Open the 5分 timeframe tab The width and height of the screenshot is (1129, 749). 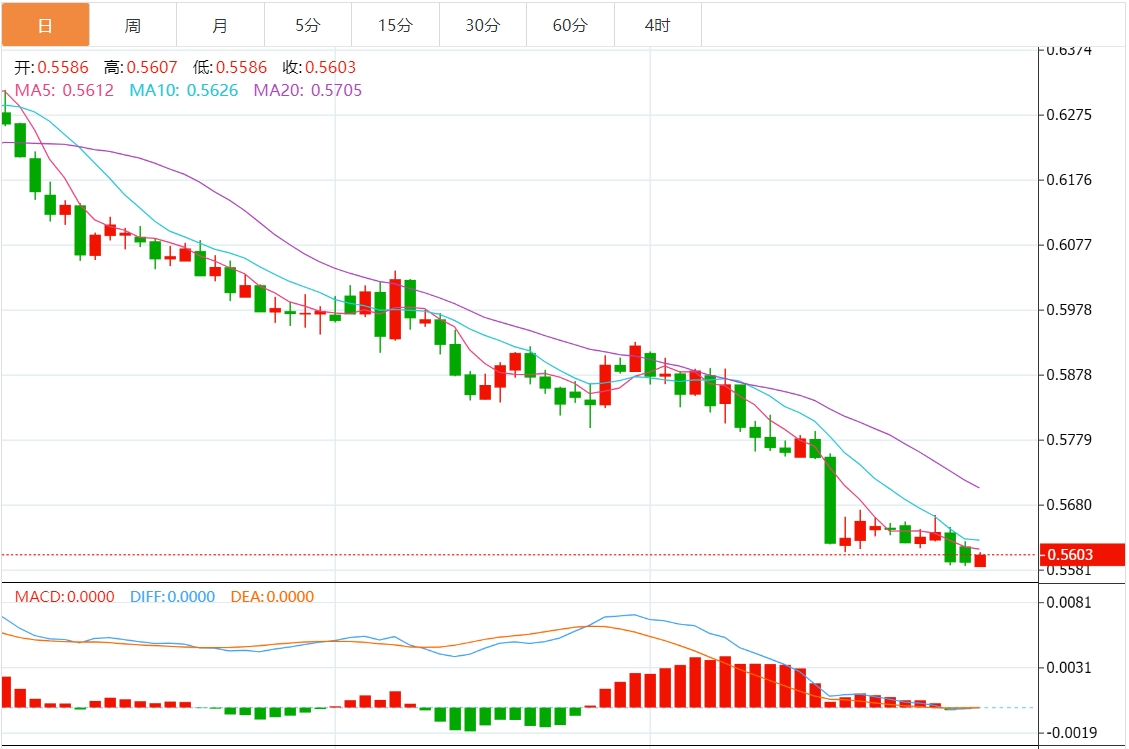[x=307, y=25]
